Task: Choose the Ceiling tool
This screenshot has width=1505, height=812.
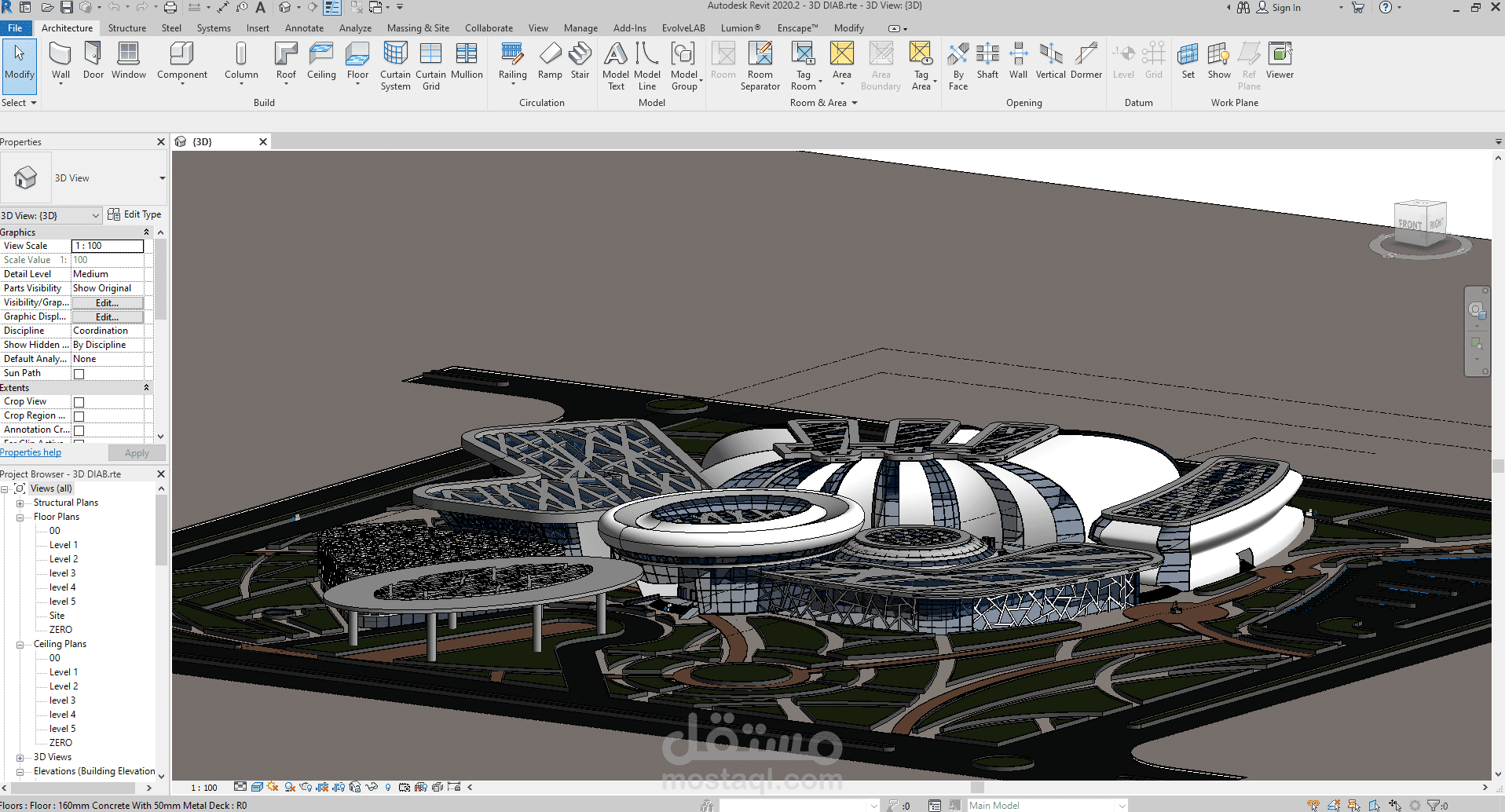Action: [x=321, y=61]
